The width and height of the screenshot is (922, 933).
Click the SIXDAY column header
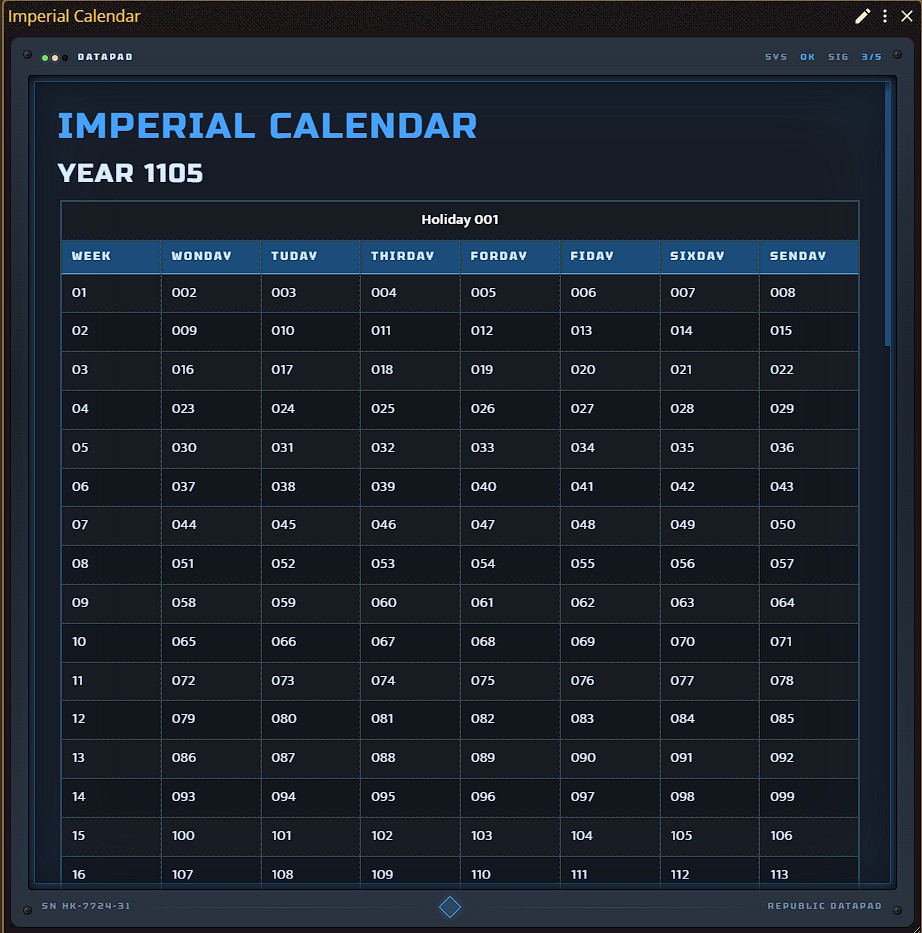pyautogui.click(x=710, y=256)
